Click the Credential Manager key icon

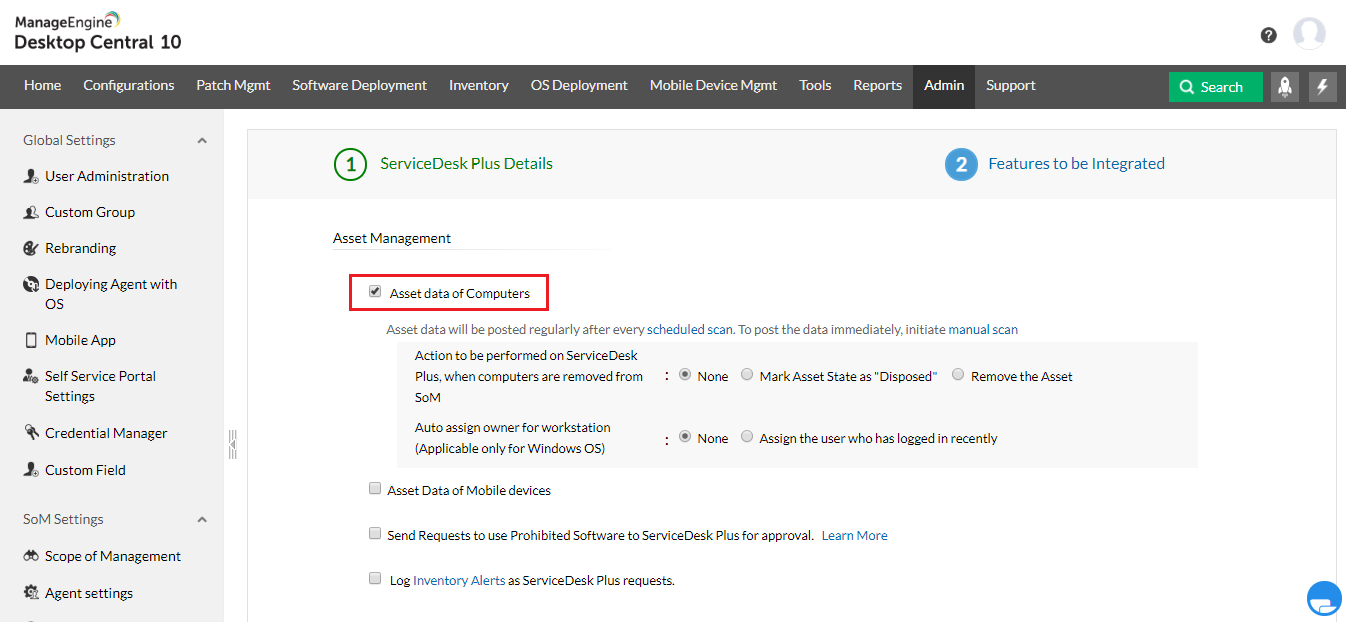pyautogui.click(x=31, y=433)
